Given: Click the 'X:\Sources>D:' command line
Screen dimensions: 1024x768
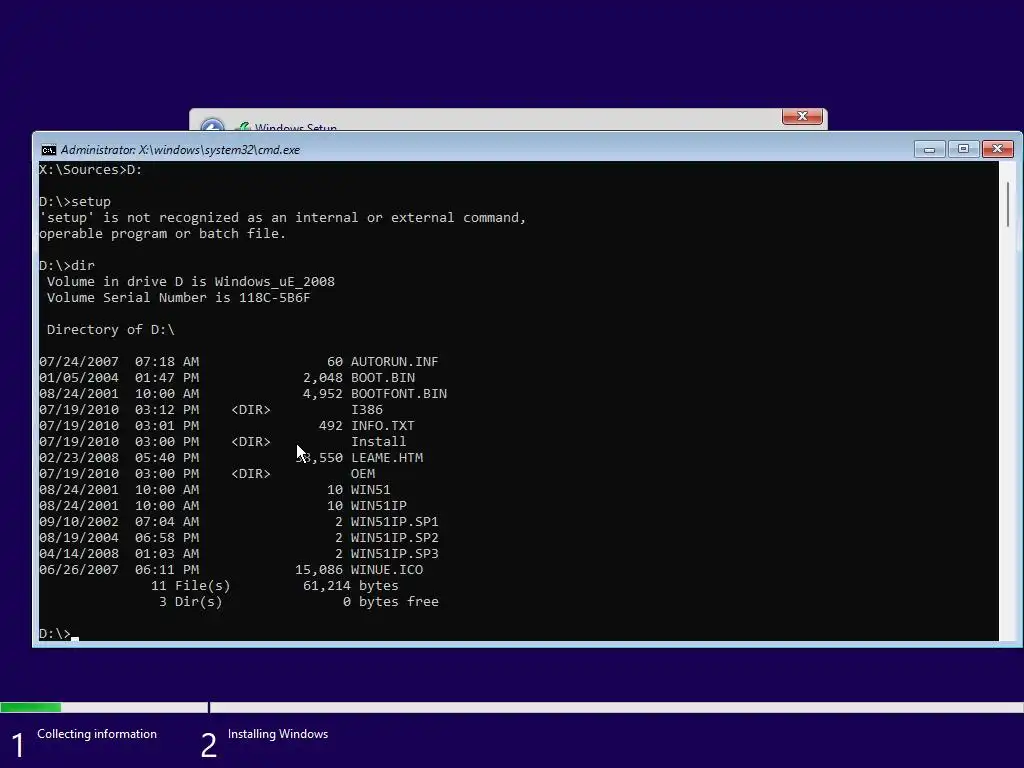Looking at the screenshot, I should pyautogui.click(x=91, y=170).
